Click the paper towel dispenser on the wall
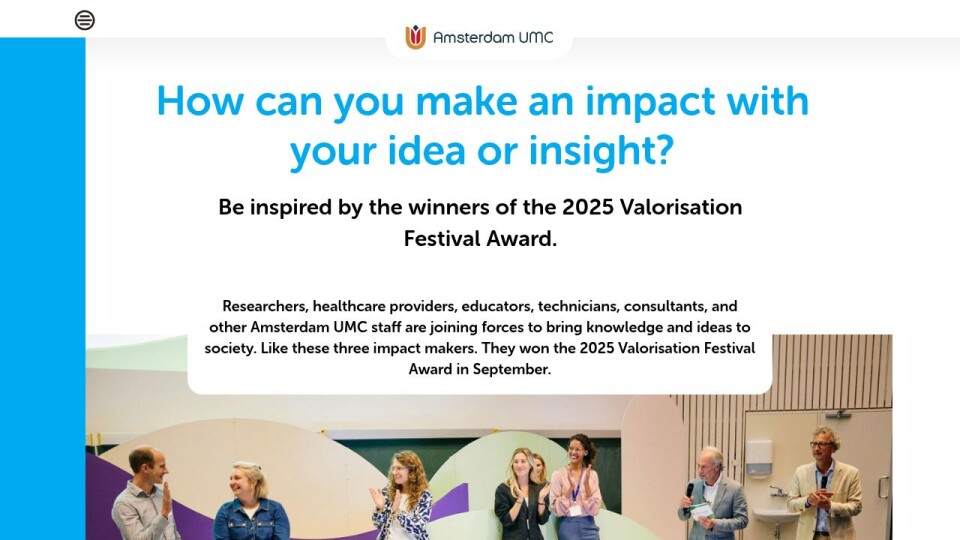This screenshot has height=540, width=960. pyautogui.click(x=758, y=457)
